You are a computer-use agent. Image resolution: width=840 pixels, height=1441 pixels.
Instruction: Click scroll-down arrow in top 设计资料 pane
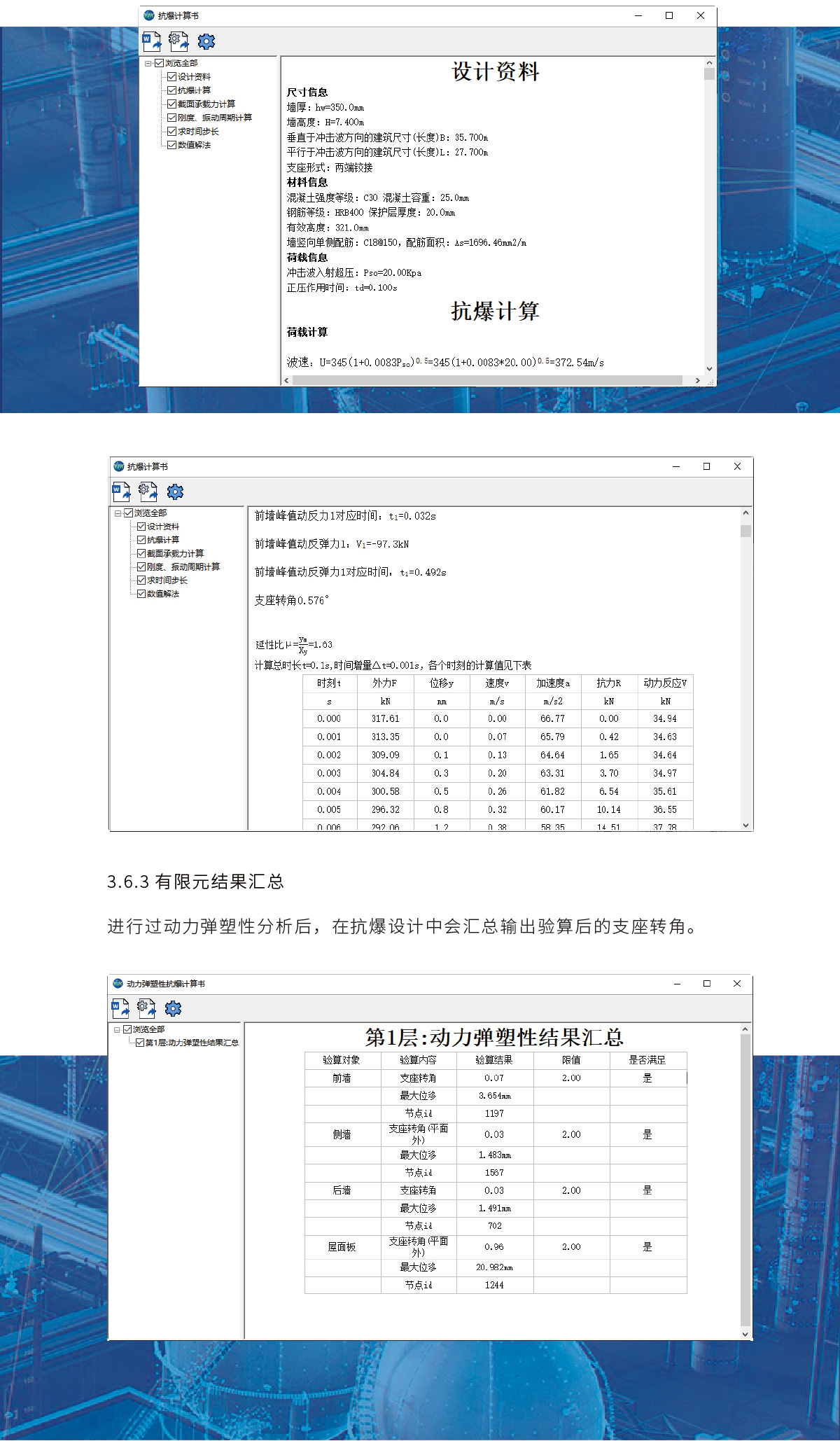pyautogui.click(x=709, y=369)
